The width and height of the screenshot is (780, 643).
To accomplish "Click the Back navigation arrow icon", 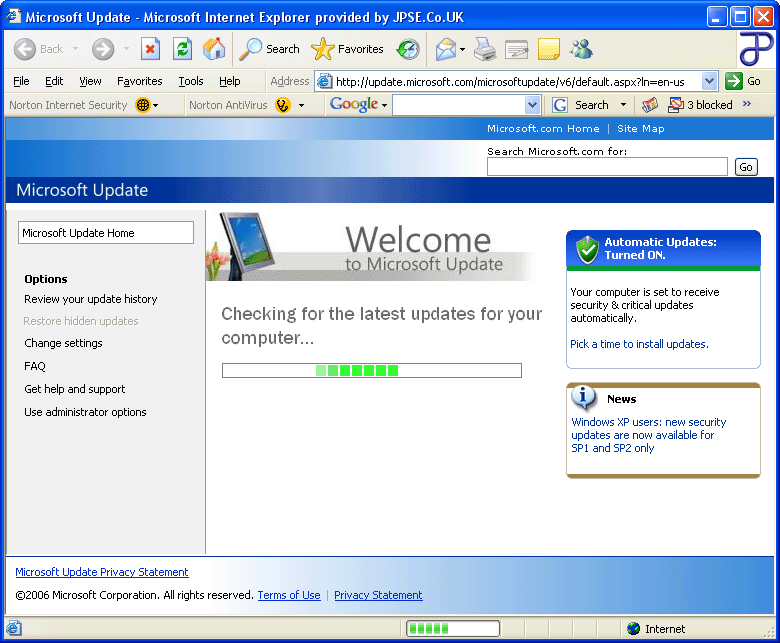I will [24, 49].
